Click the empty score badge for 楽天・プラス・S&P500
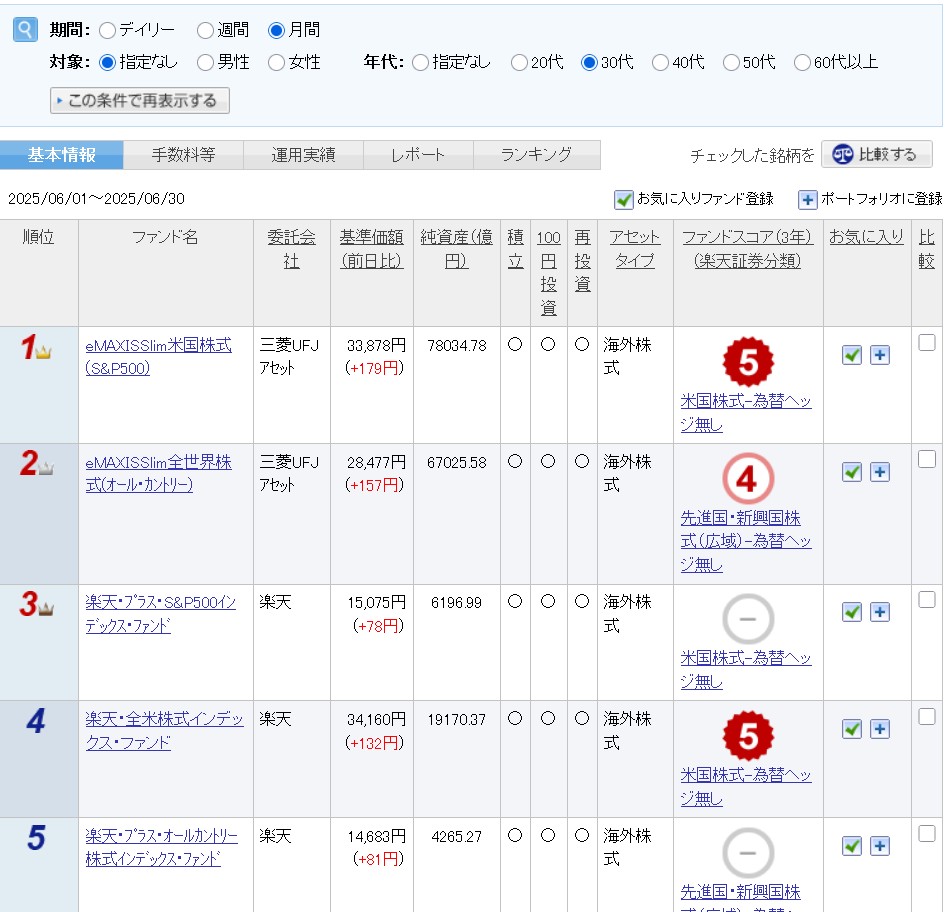This screenshot has height=912, width=946. point(748,619)
